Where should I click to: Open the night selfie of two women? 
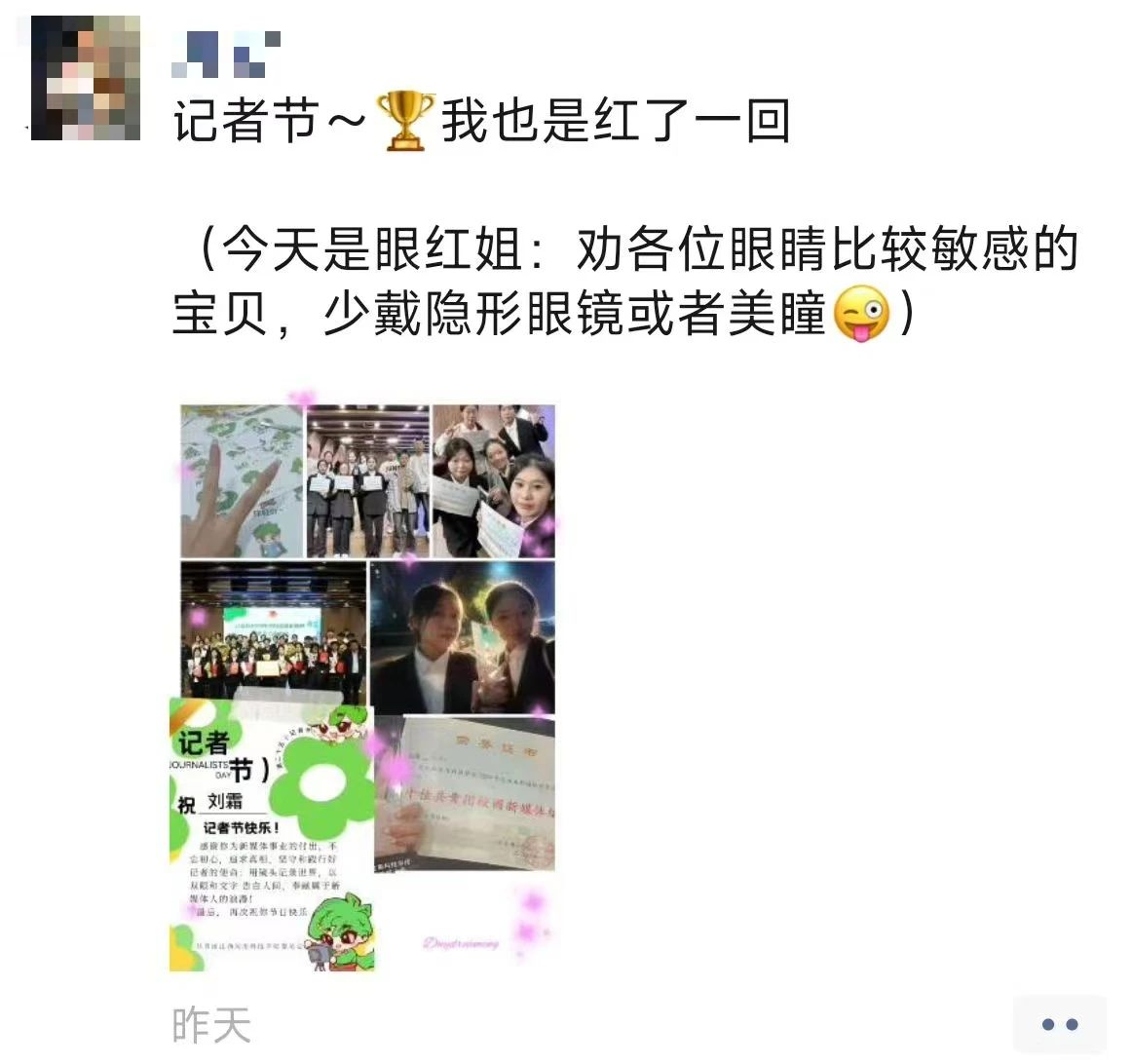pyautogui.click(x=463, y=638)
